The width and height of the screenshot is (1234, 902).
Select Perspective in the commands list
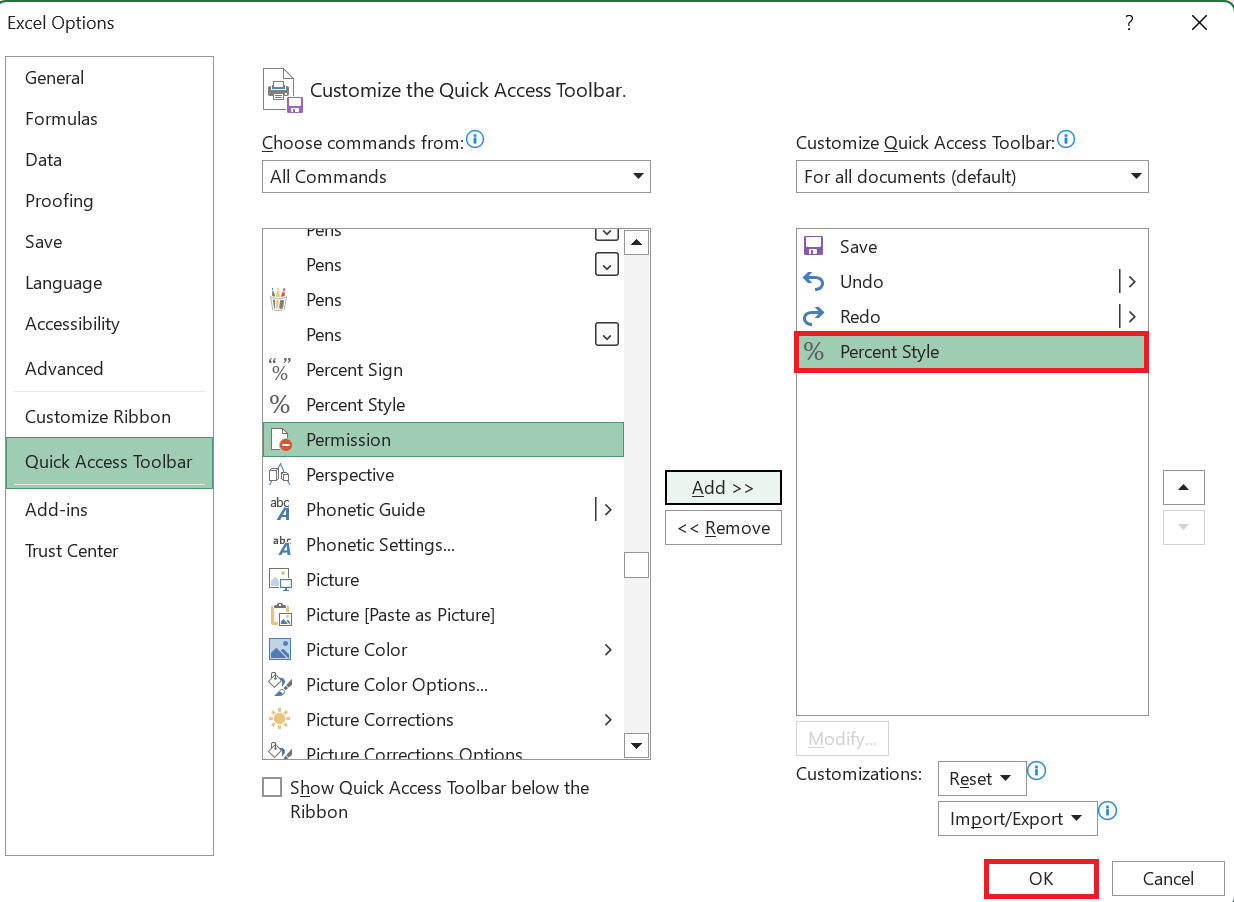click(x=443, y=475)
